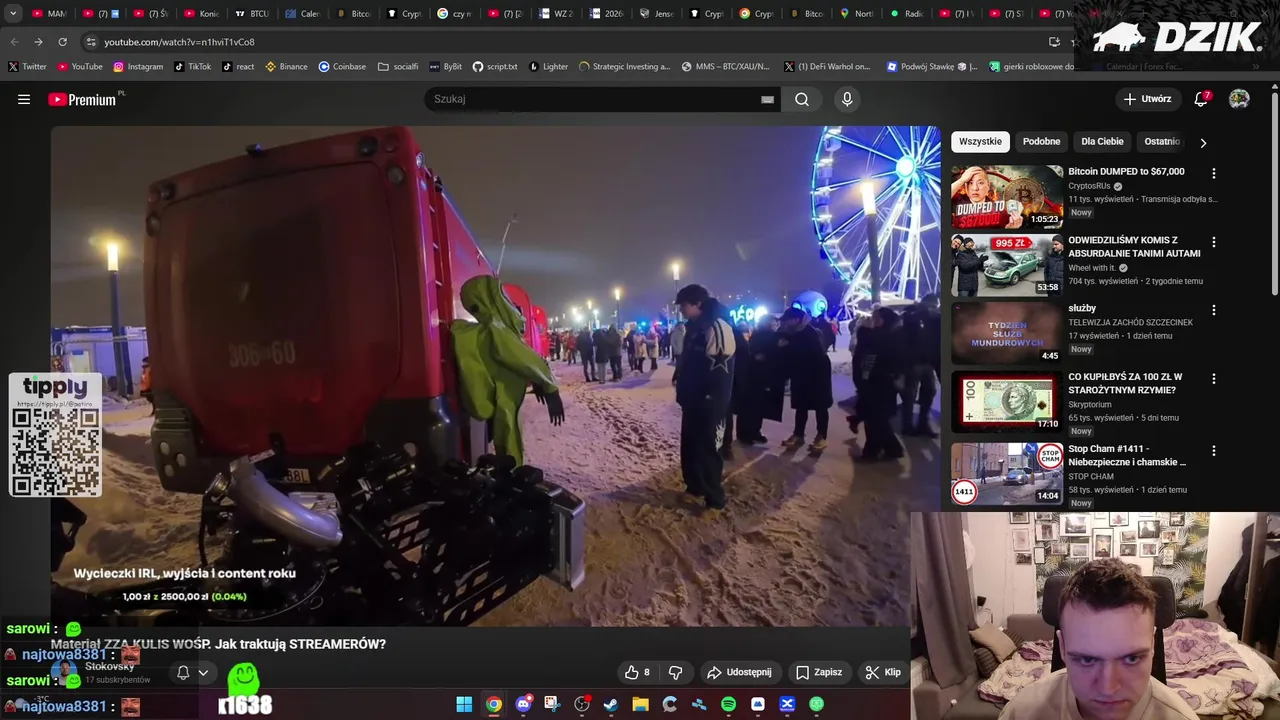Image resolution: width=1280 pixels, height=720 pixels.
Task: Open the CryptosRUs channel name
Action: pos(1090,186)
